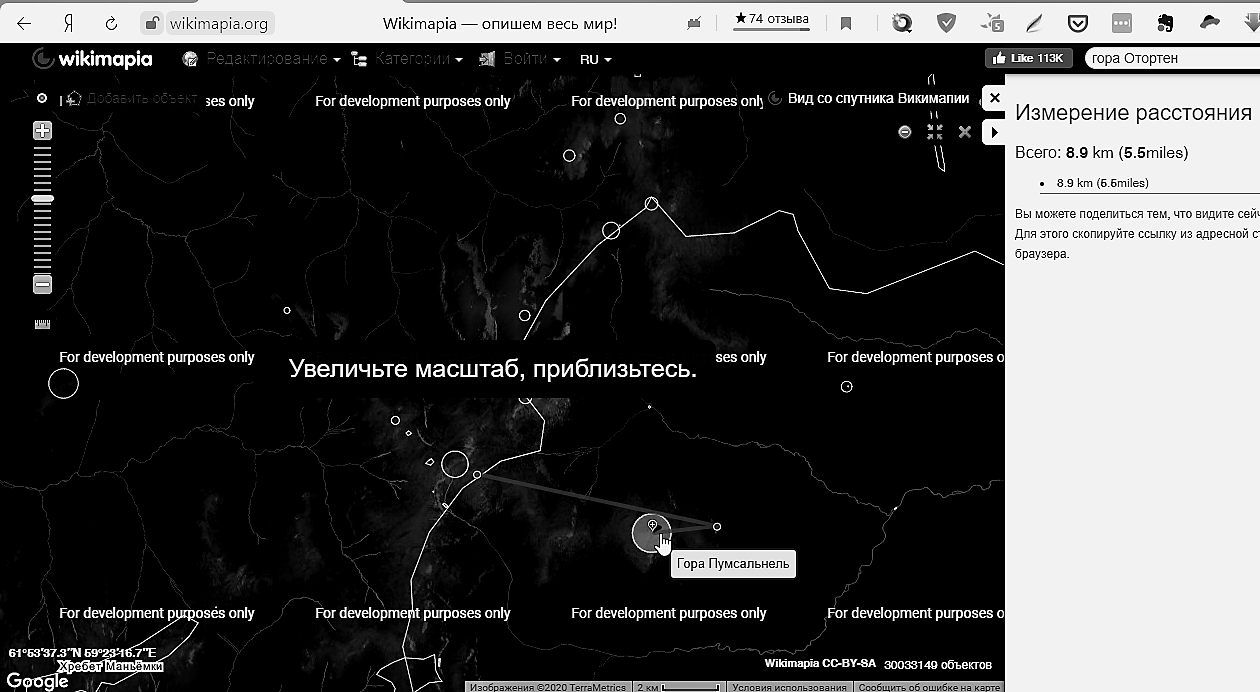Viewport: 1260px width, 692px height.
Task: Open the ad-blocker shield extension
Action: (x=945, y=21)
